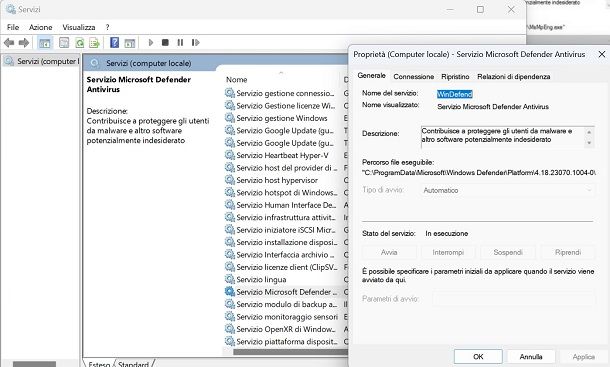Switch to the Connessione tab
Viewport: 610px width, 367px height.
(414, 77)
